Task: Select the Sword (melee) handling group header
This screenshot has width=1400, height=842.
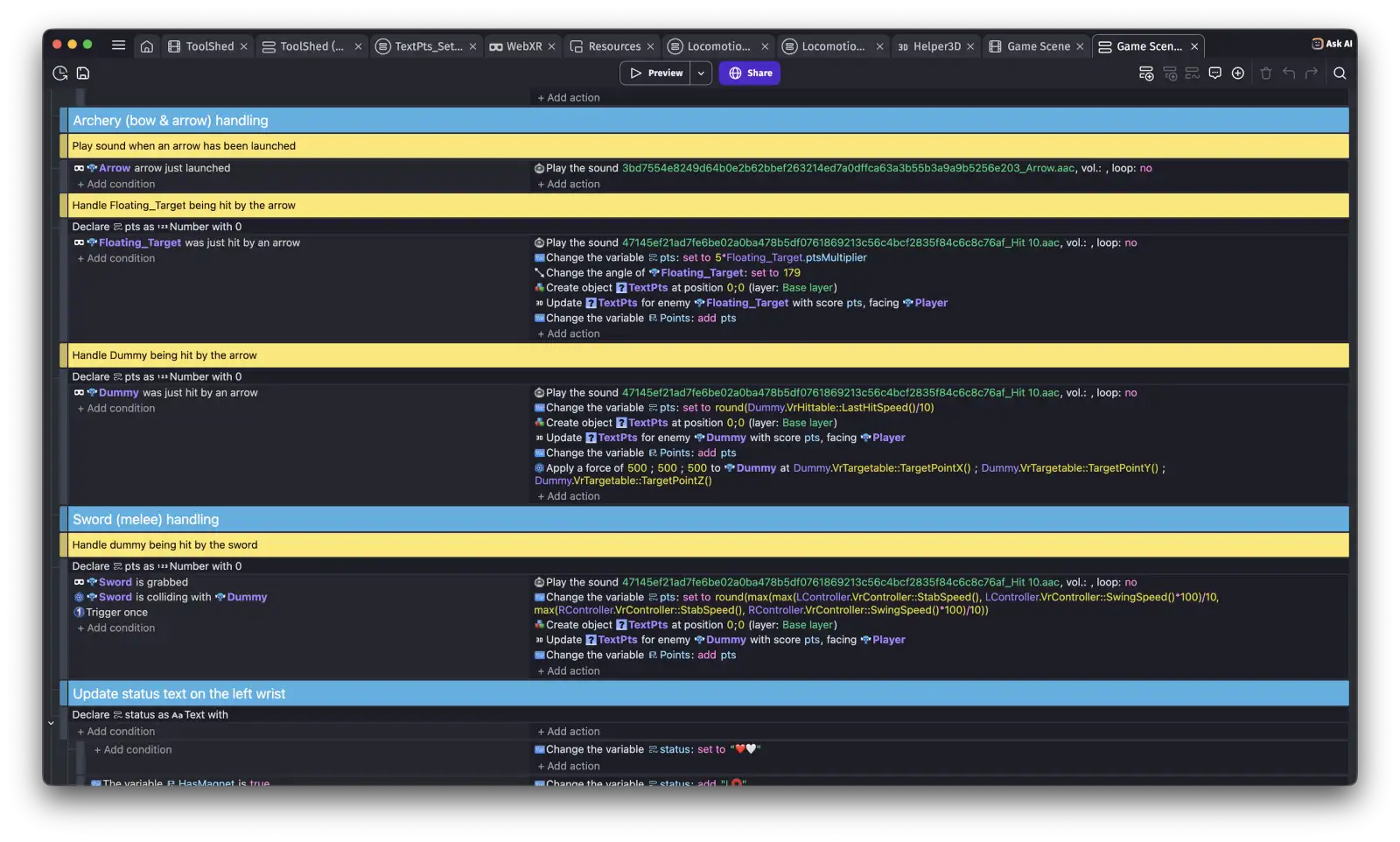Action: pos(709,520)
